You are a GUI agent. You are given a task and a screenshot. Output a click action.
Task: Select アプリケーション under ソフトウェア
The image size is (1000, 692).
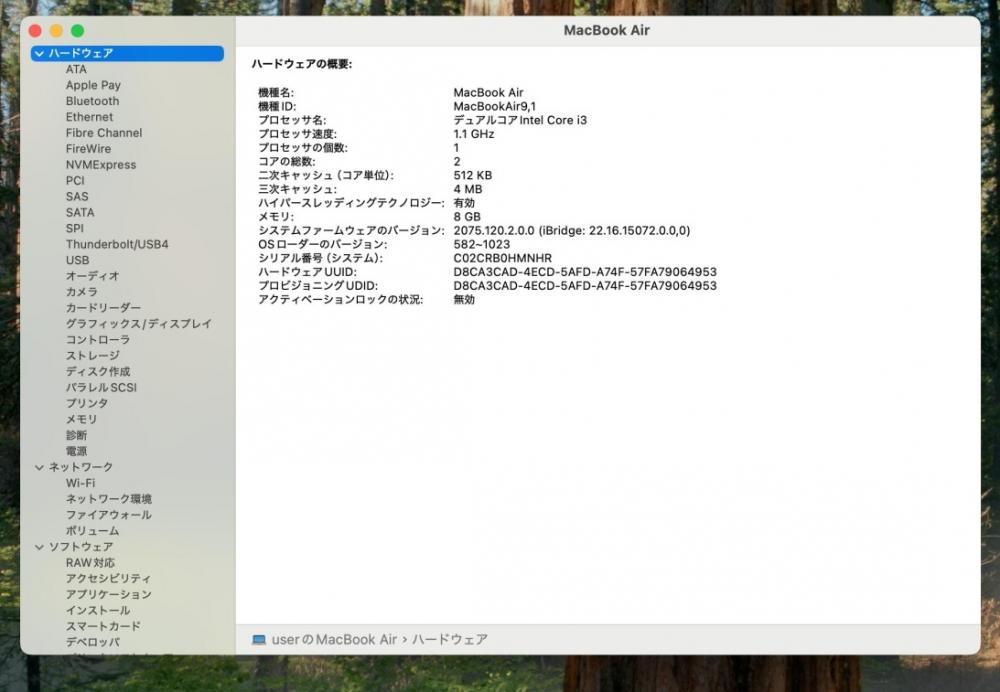point(108,595)
